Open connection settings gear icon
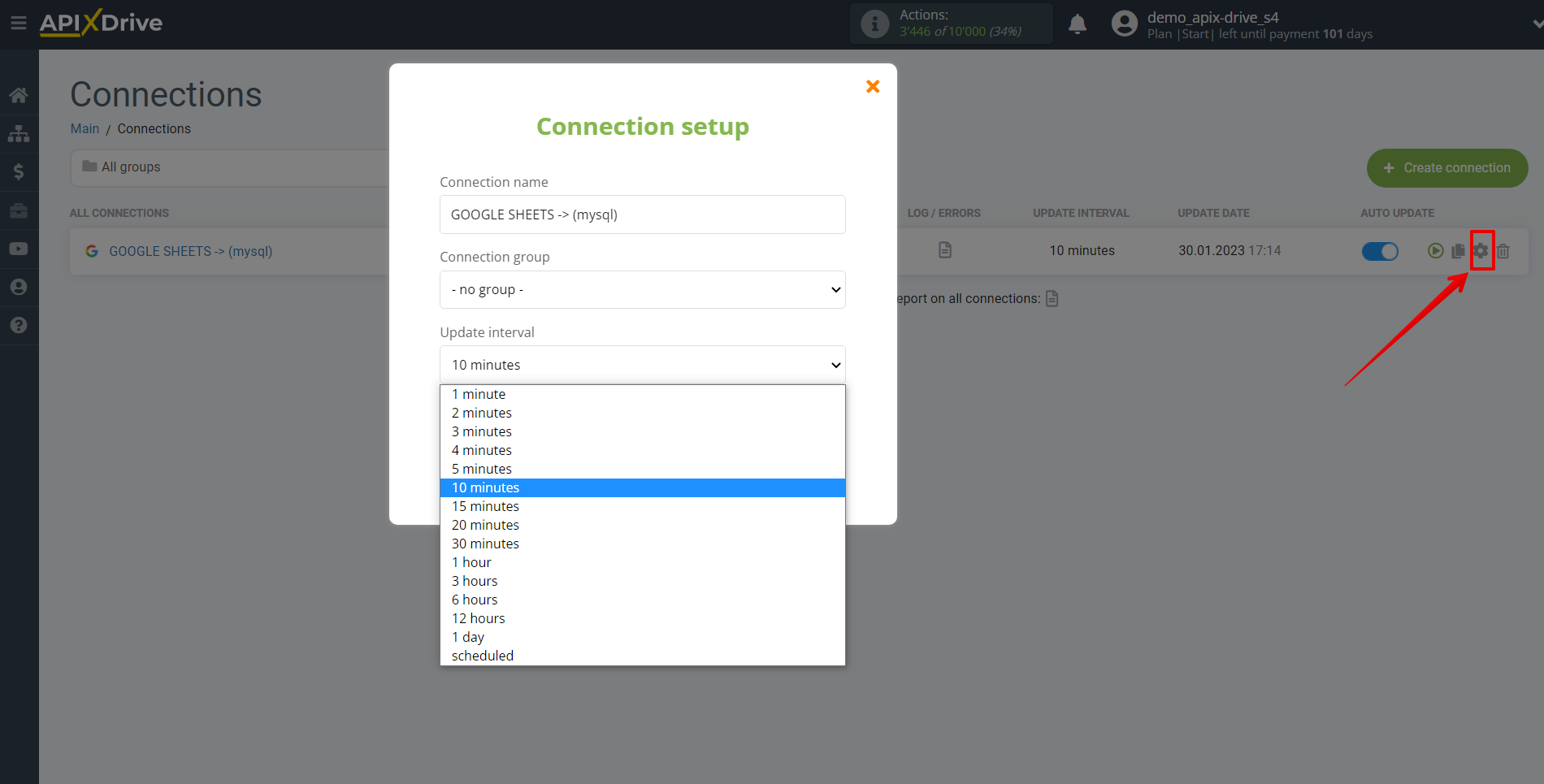 click(x=1481, y=251)
